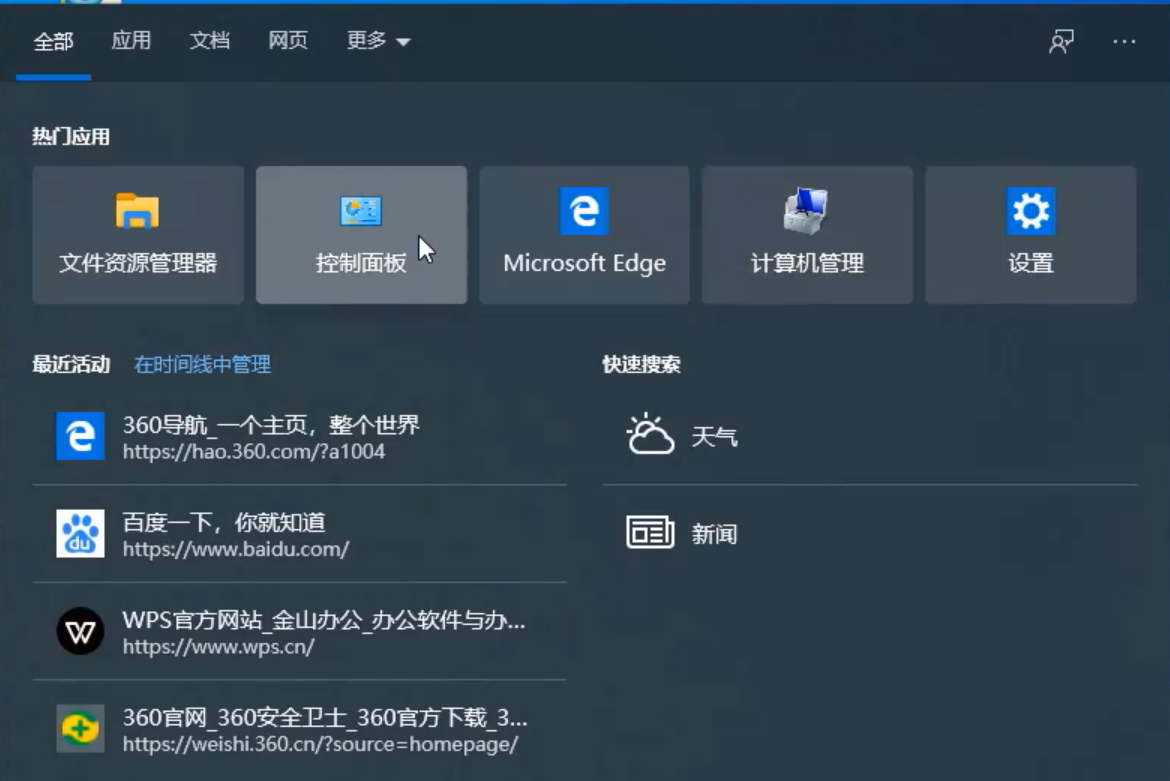Screen dimensions: 1170x781
Task: Open the 360导航 recent activity entry
Action: tap(271, 436)
